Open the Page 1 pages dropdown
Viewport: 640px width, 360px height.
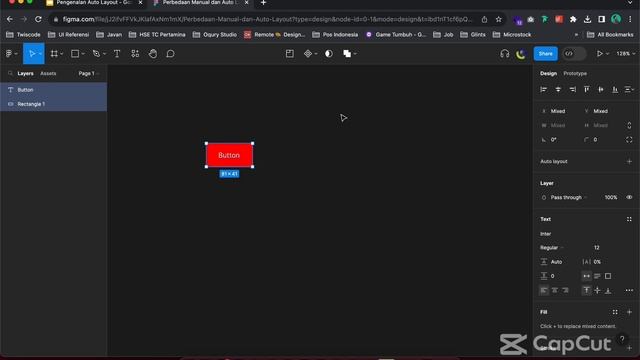coord(89,73)
